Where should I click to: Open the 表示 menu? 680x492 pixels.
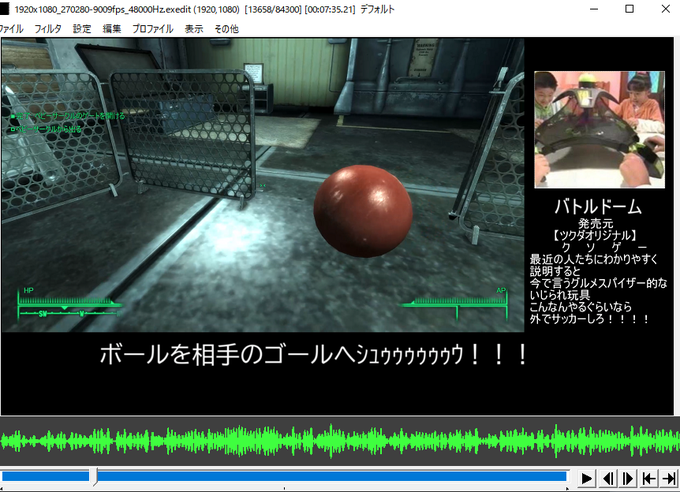point(194,29)
